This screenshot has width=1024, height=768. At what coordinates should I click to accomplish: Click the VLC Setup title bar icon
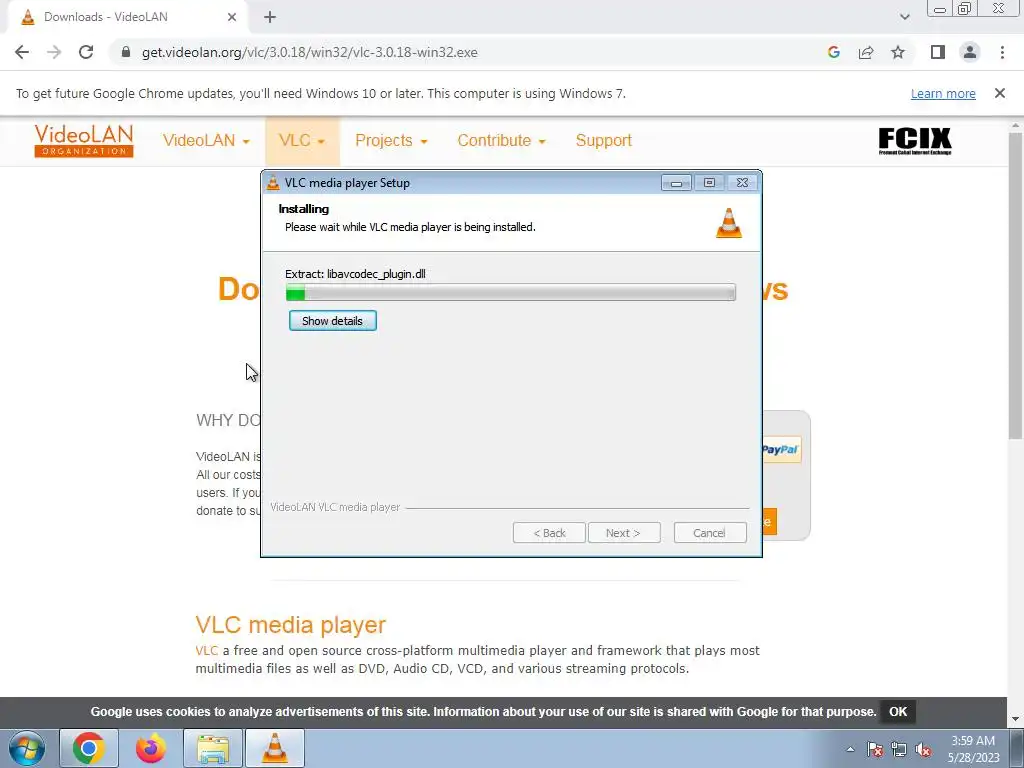273,183
